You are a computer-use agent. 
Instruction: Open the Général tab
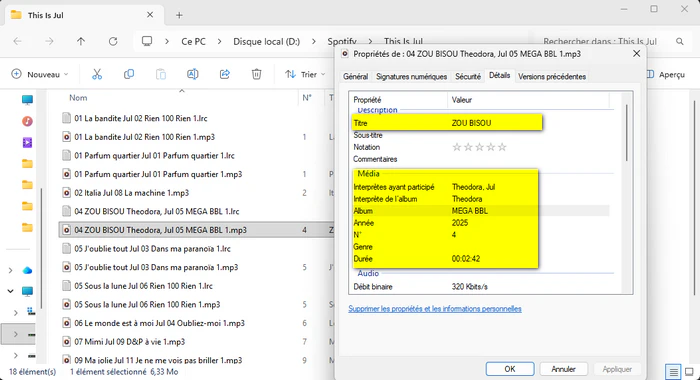click(x=355, y=76)
